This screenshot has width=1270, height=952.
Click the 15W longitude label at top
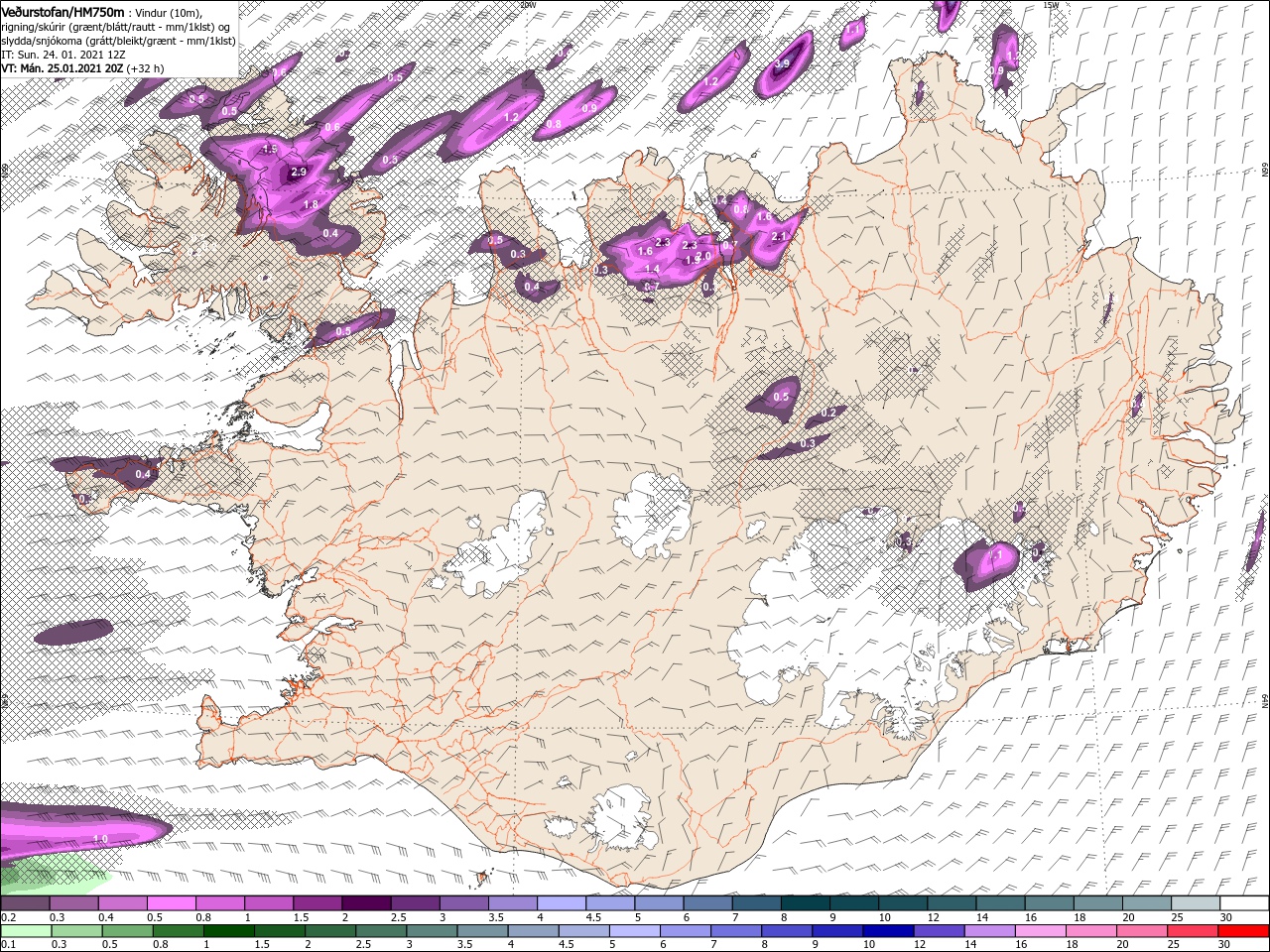point(1052,5)
